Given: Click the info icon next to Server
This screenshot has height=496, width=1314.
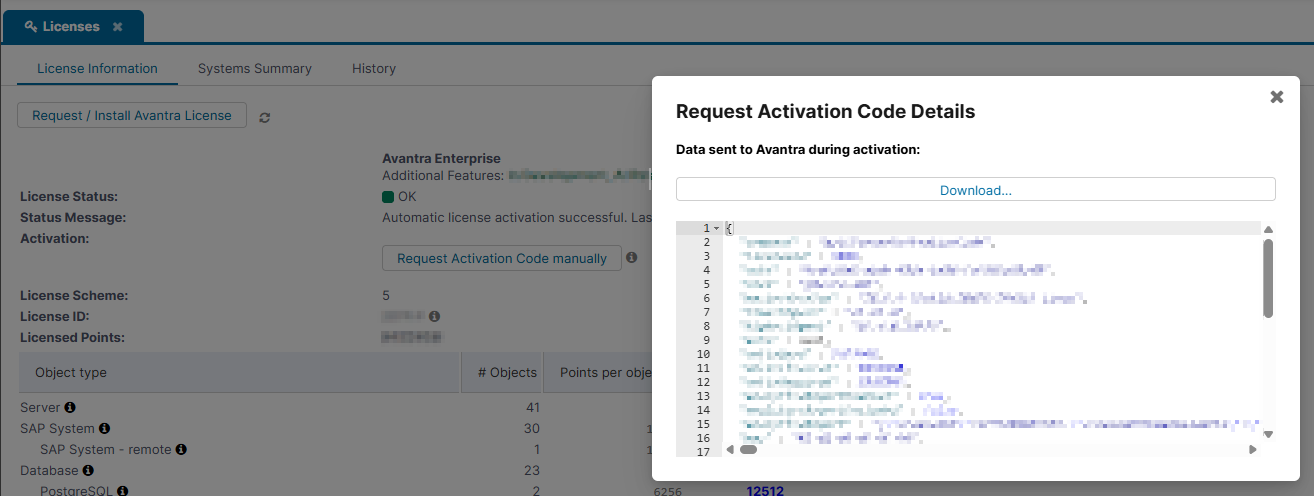Looking at the screenshot, I should 70,408.
